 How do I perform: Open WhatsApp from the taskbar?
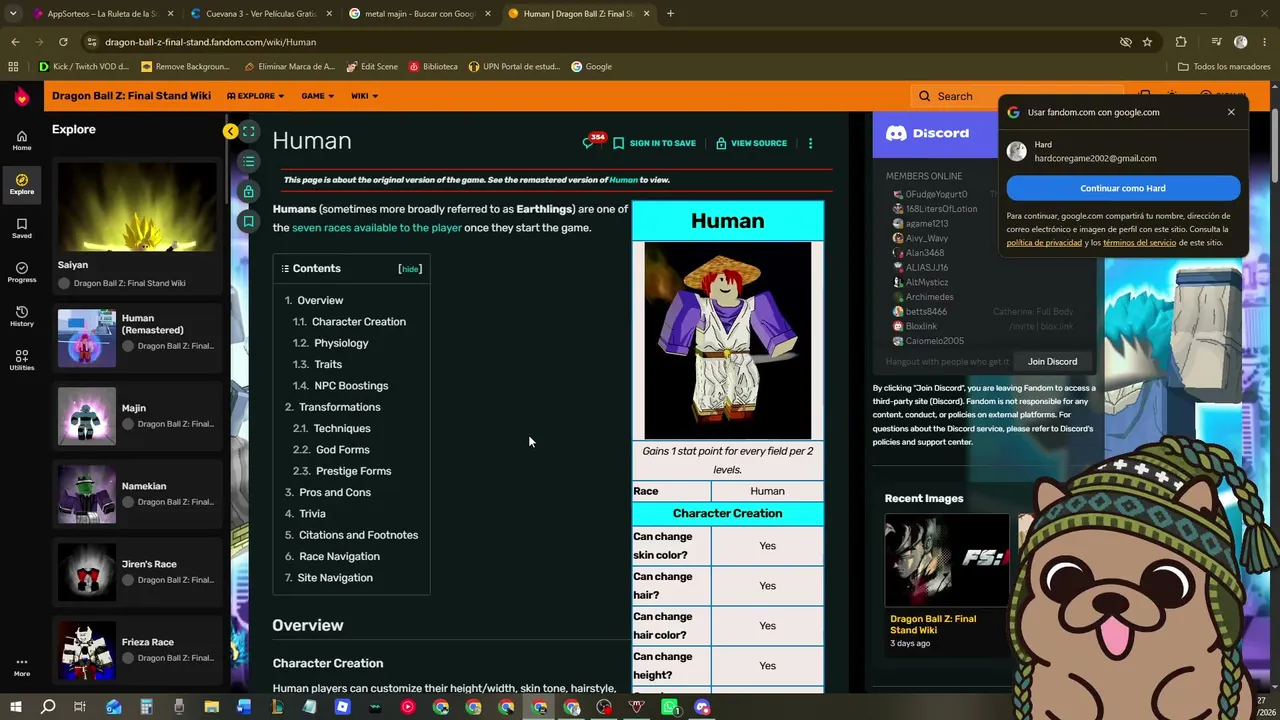click(x=670, y=707)
